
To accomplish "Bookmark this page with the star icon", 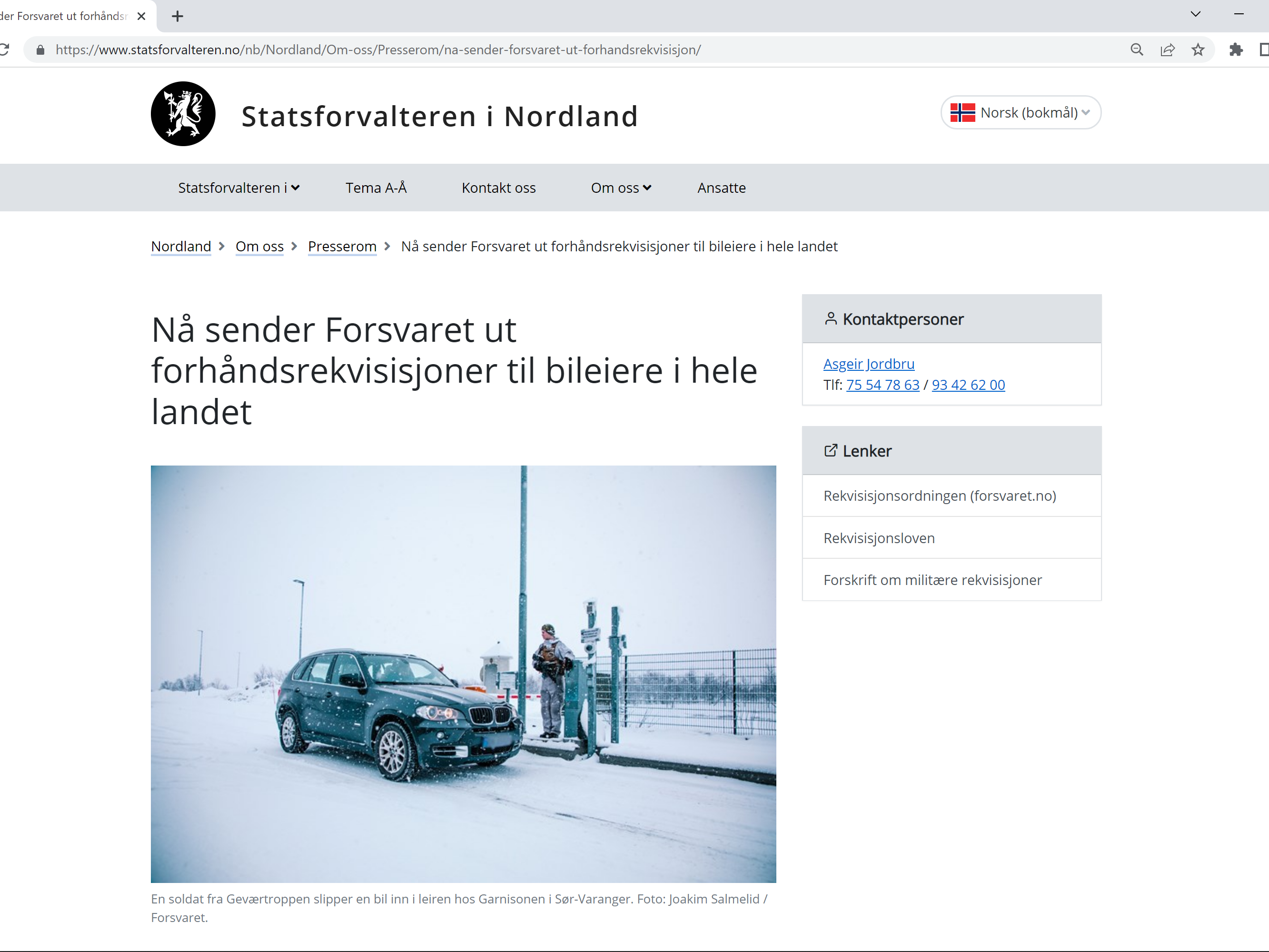I will point(1198,50).
